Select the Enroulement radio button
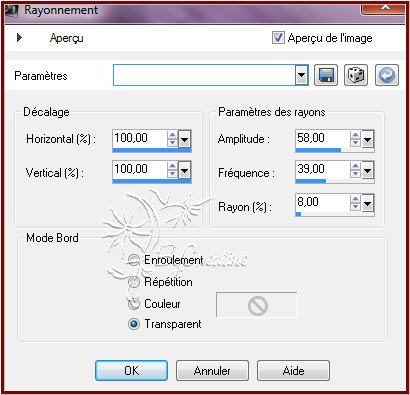This screenshot has width=410, height=395. click(134, 260)
